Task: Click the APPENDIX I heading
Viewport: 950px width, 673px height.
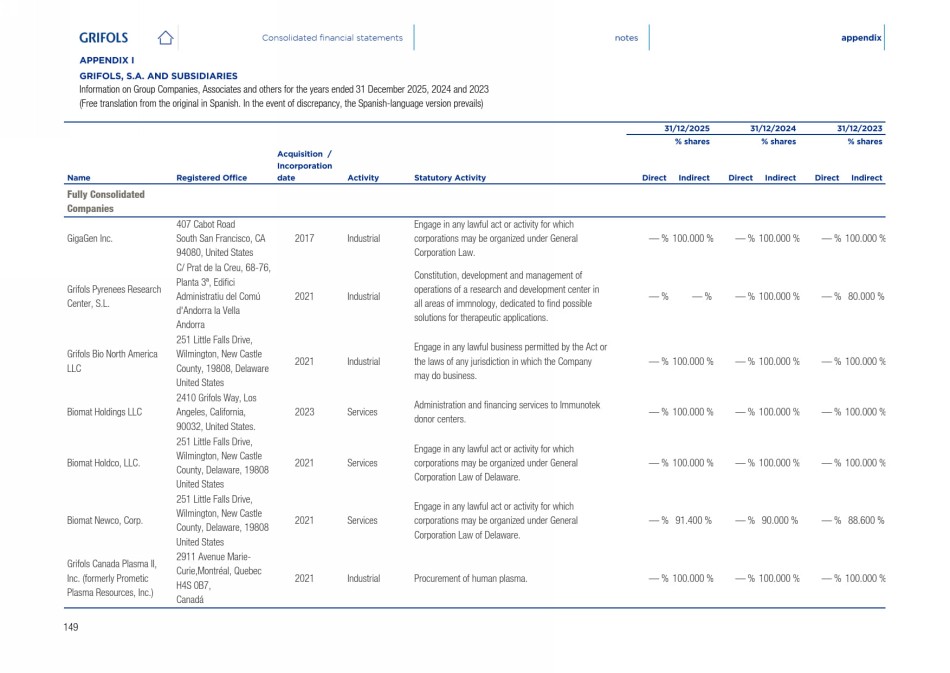Action: tap(107, 60)
